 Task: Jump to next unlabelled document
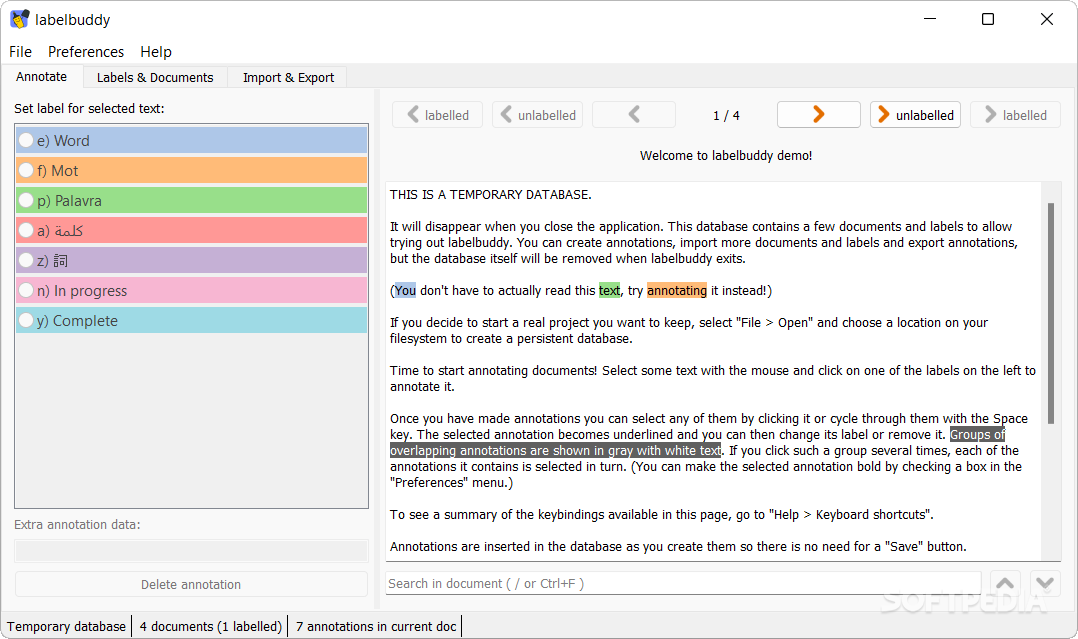click(915, 115)
